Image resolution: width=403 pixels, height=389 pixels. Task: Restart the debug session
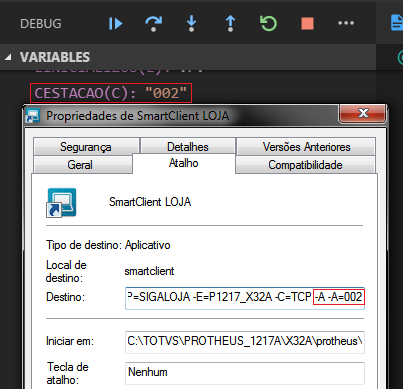(269, 23)
